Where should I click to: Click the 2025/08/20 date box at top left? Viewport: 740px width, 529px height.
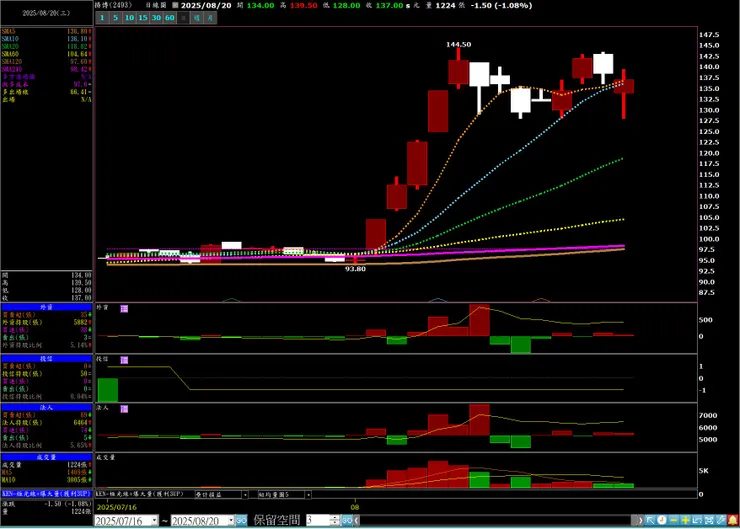tap(46, 13)
